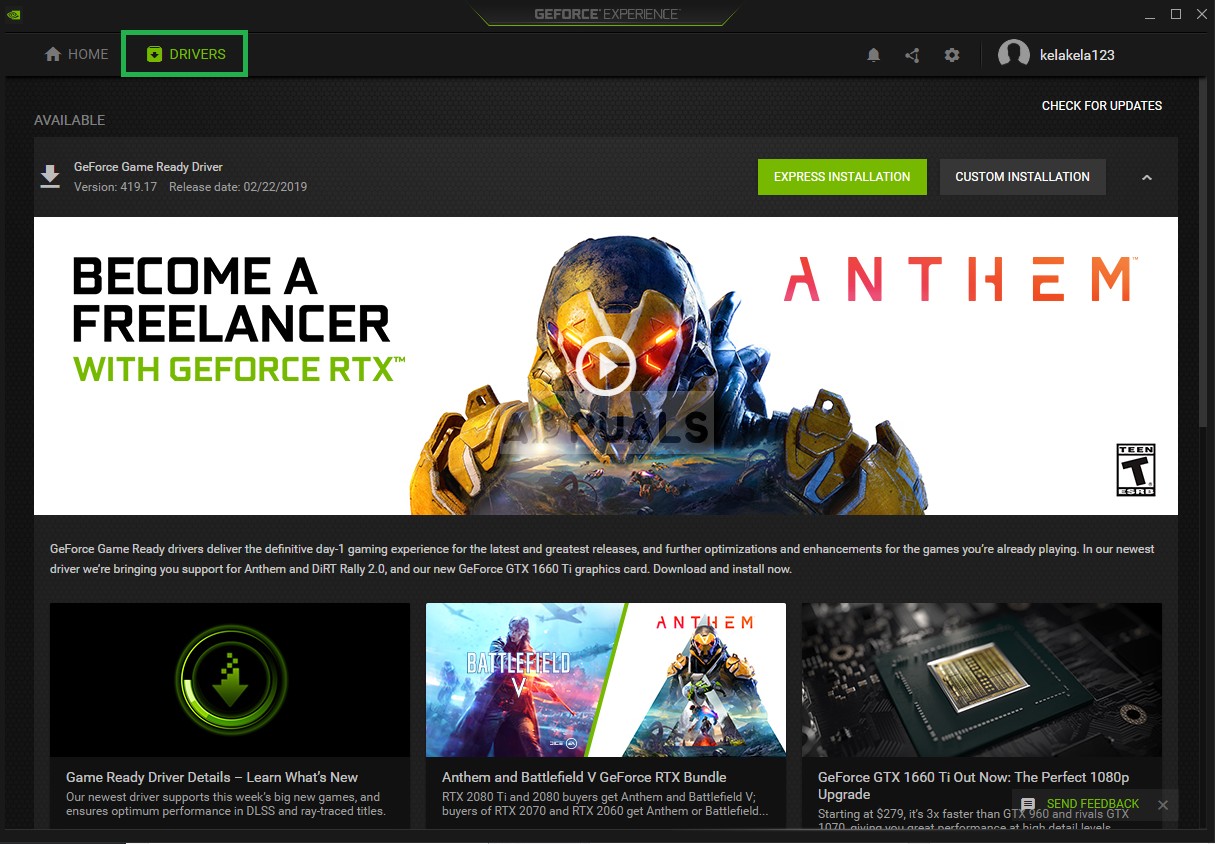Image resolution: width=1215 pixels, height=844 pixels.
Task: Click GeForce GTX 1660 Ti Out Now headline
Action: (x=974, y=785)
